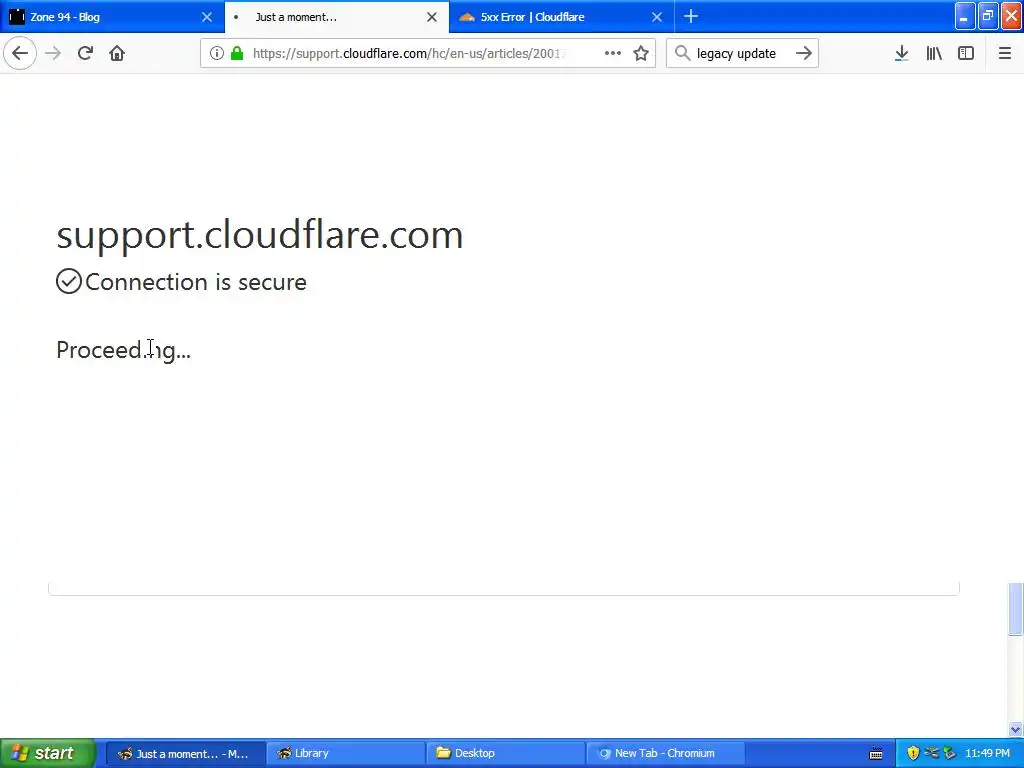Click the safely remove hardware tray icon
The image size is (1024, 768).
[x=950, y=753]
